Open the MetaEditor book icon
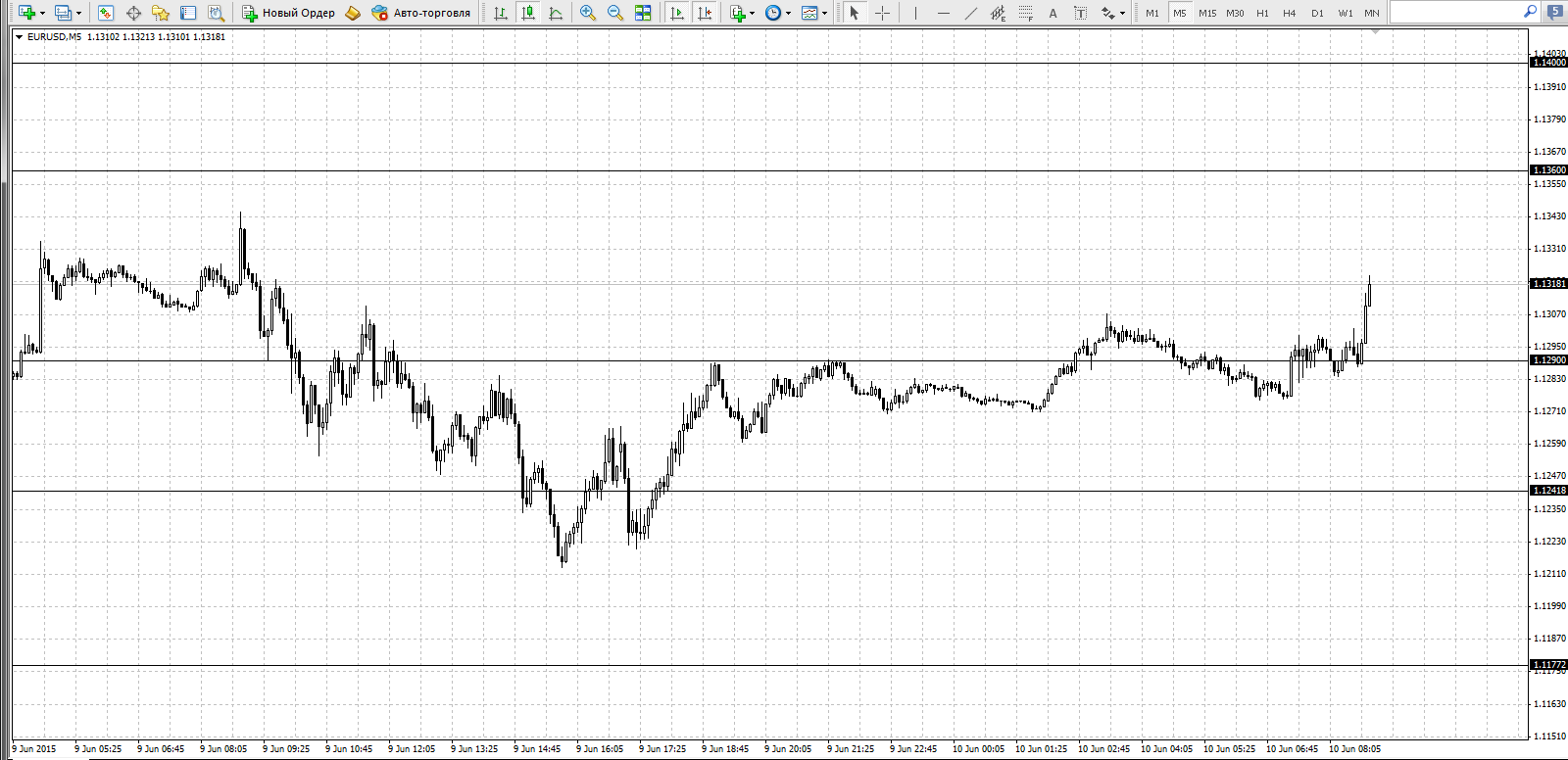Viewport: 1568px width, 760px height. point(353,13)
